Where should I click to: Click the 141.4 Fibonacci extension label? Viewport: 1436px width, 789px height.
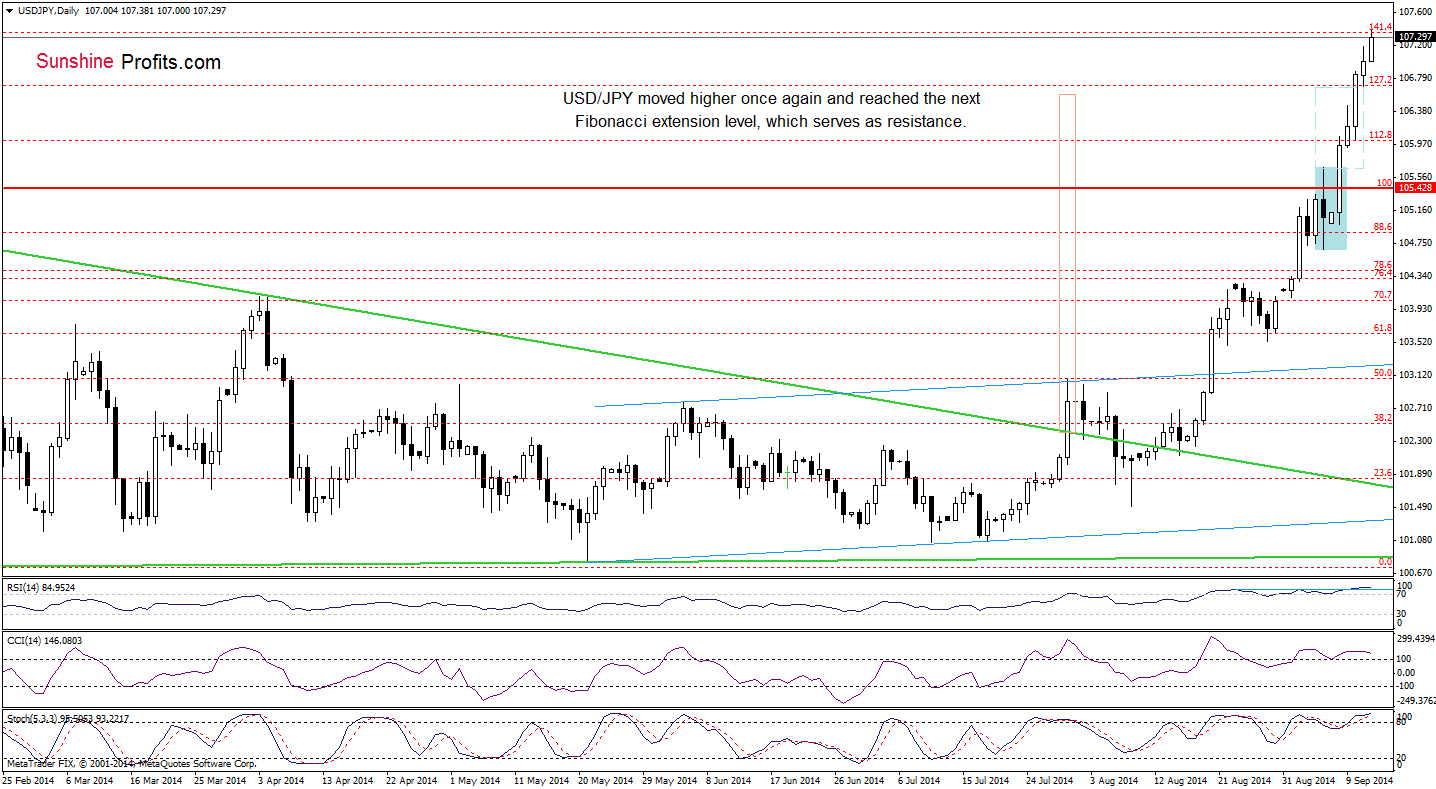(1379, 26)
